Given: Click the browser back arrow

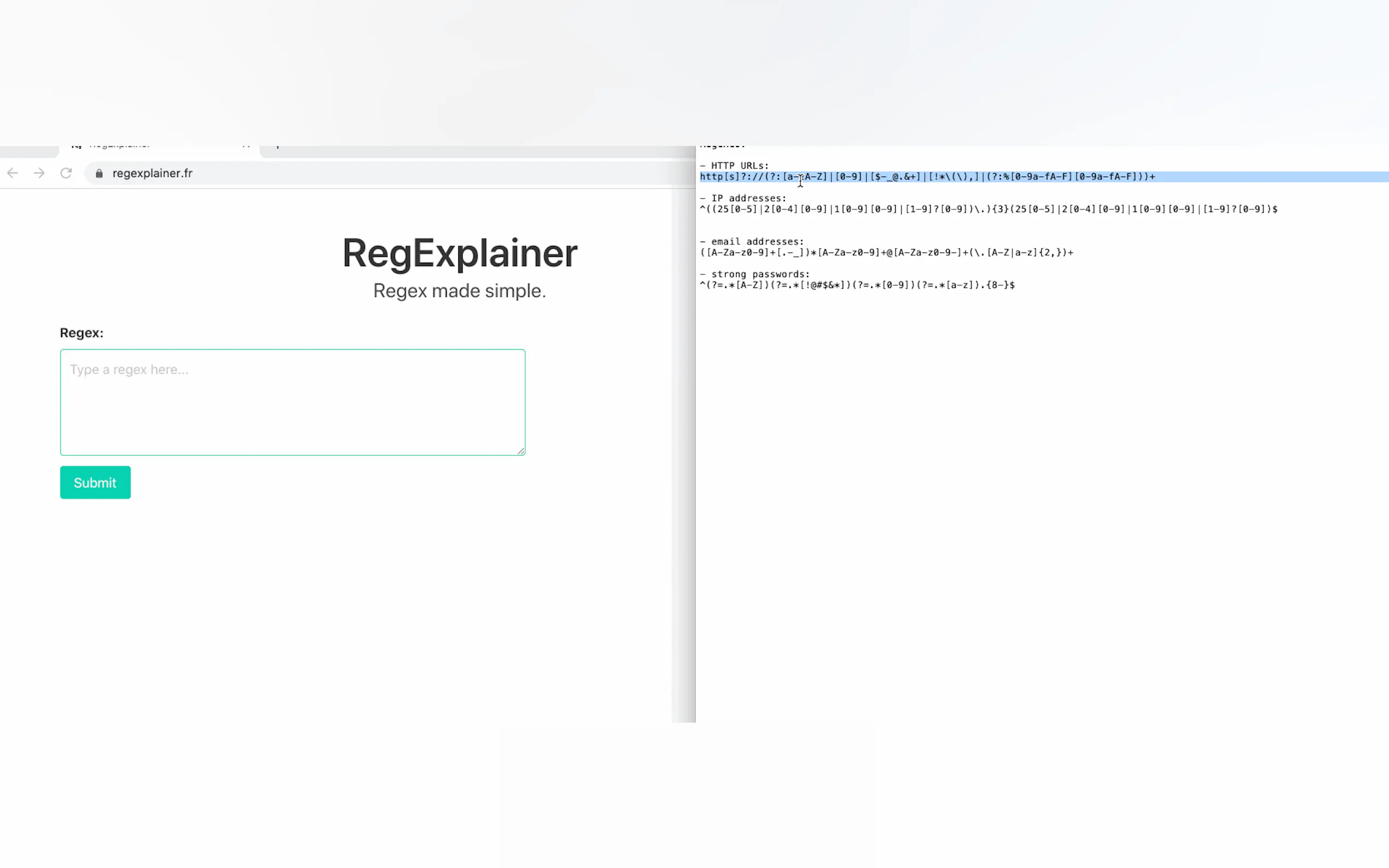Looking at the screenshot, I should pyautogui.click(x=13, y=173).
